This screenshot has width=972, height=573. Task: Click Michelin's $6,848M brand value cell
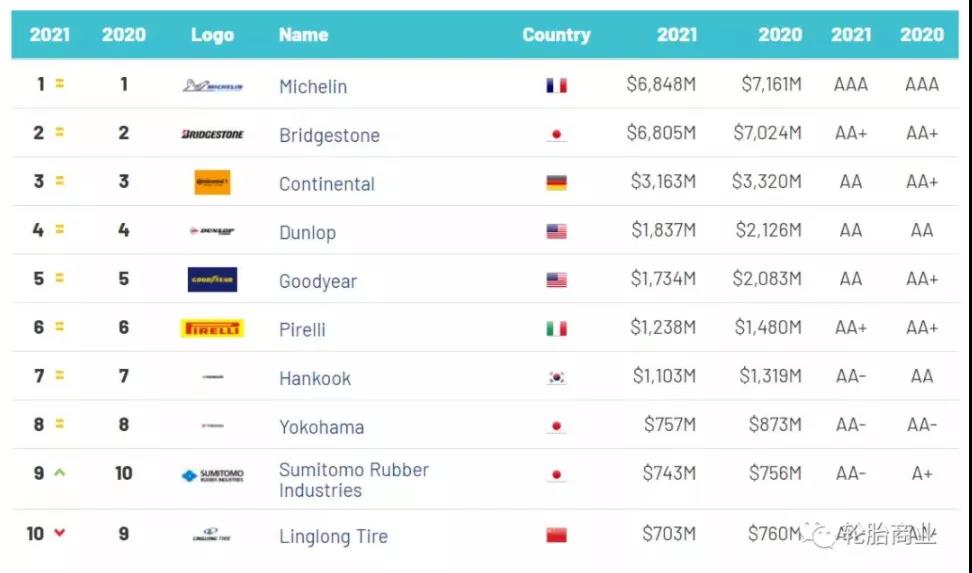(x=661, y=85)
